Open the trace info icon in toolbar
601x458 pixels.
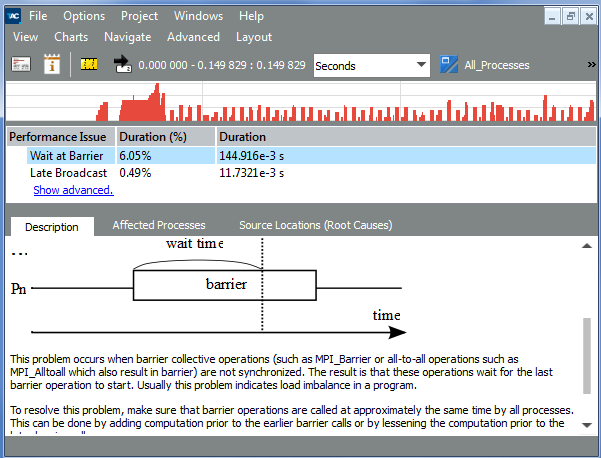53,65
